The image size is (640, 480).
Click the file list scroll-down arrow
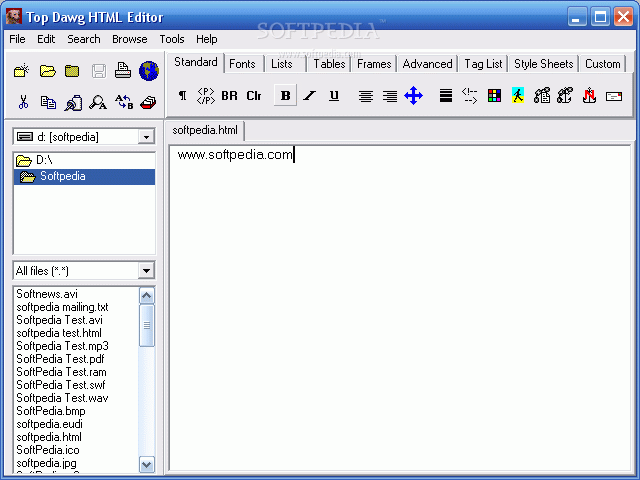click(x=147, y=464)
